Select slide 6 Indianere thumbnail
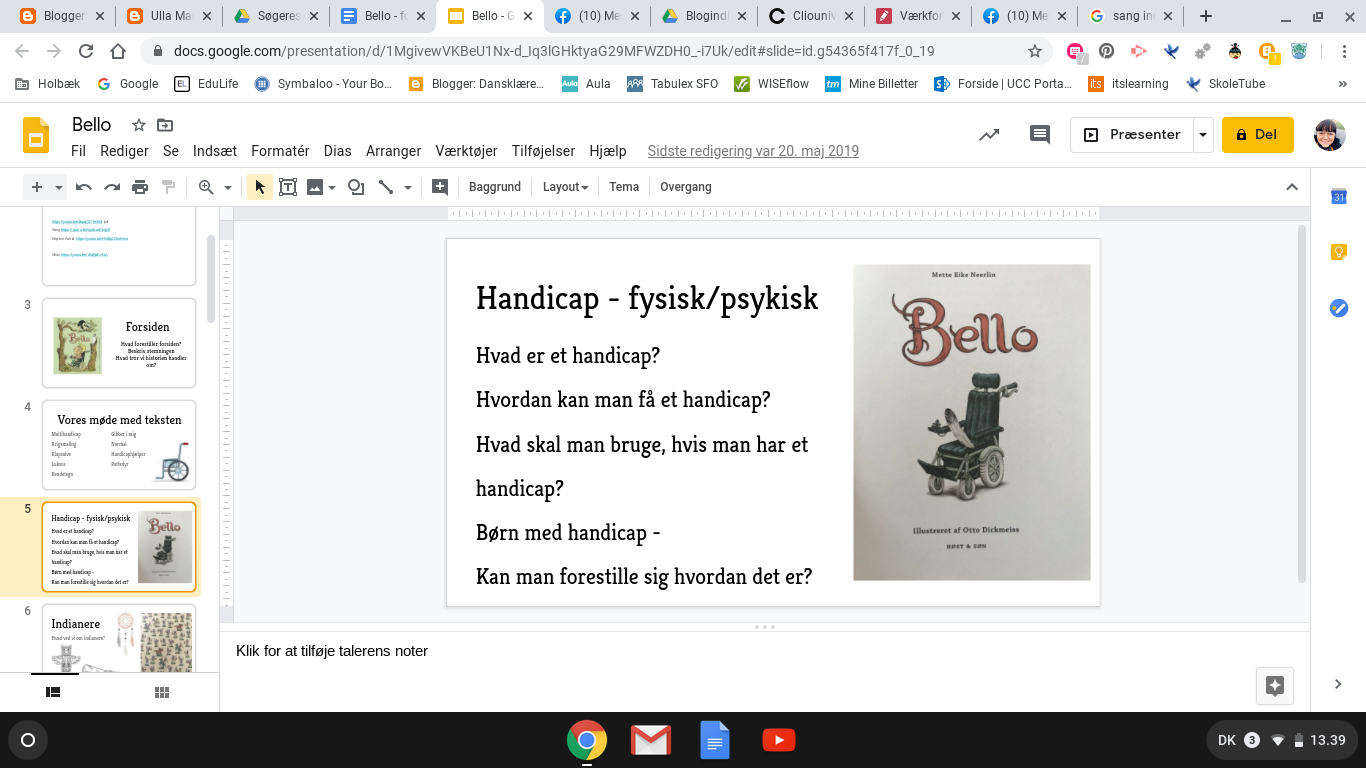 [x=119, y=638]
